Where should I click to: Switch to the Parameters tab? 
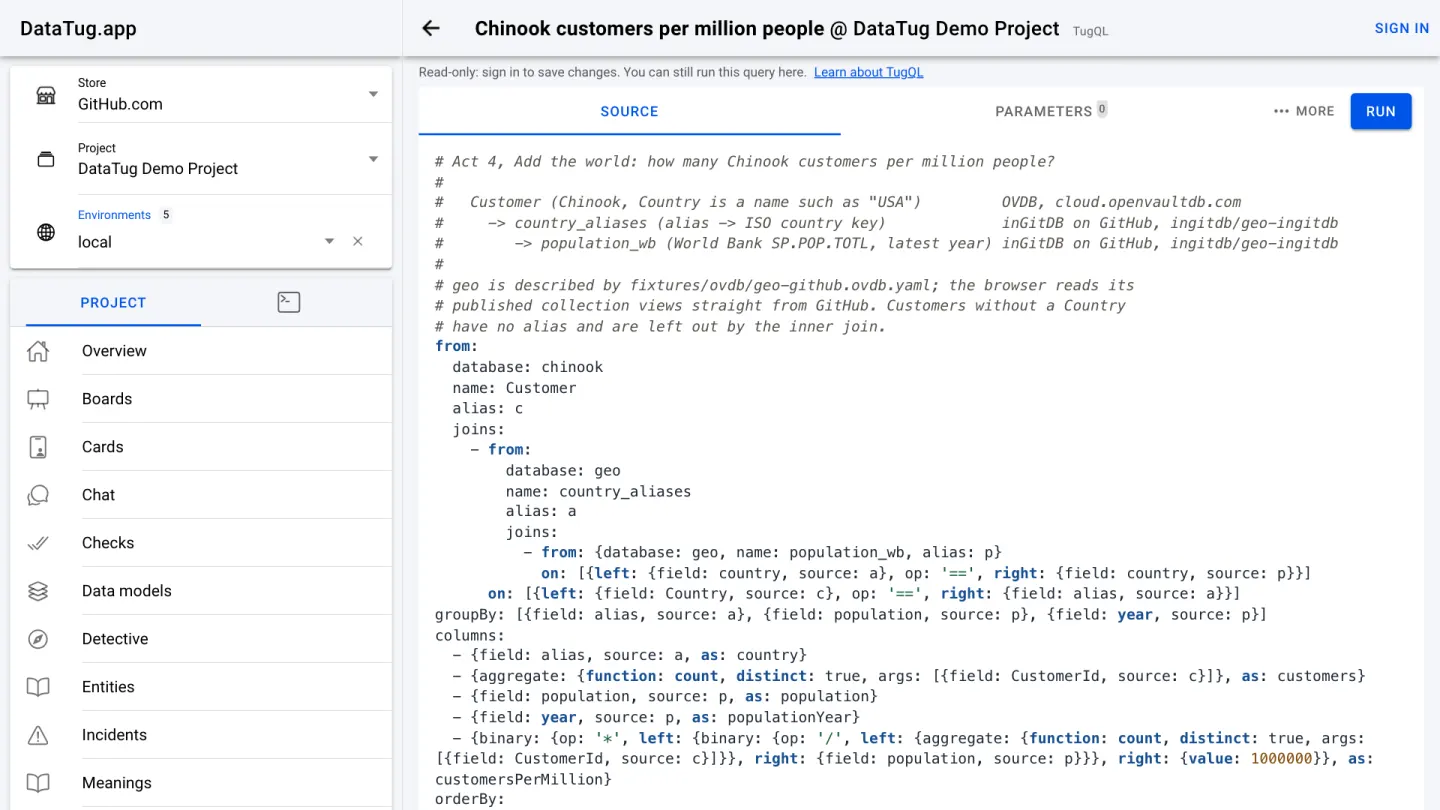click(1051, 111)
